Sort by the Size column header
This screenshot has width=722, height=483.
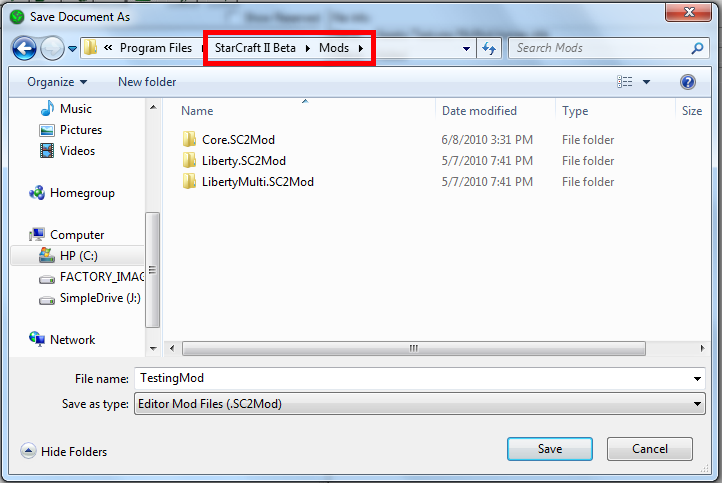pos(692,111)
